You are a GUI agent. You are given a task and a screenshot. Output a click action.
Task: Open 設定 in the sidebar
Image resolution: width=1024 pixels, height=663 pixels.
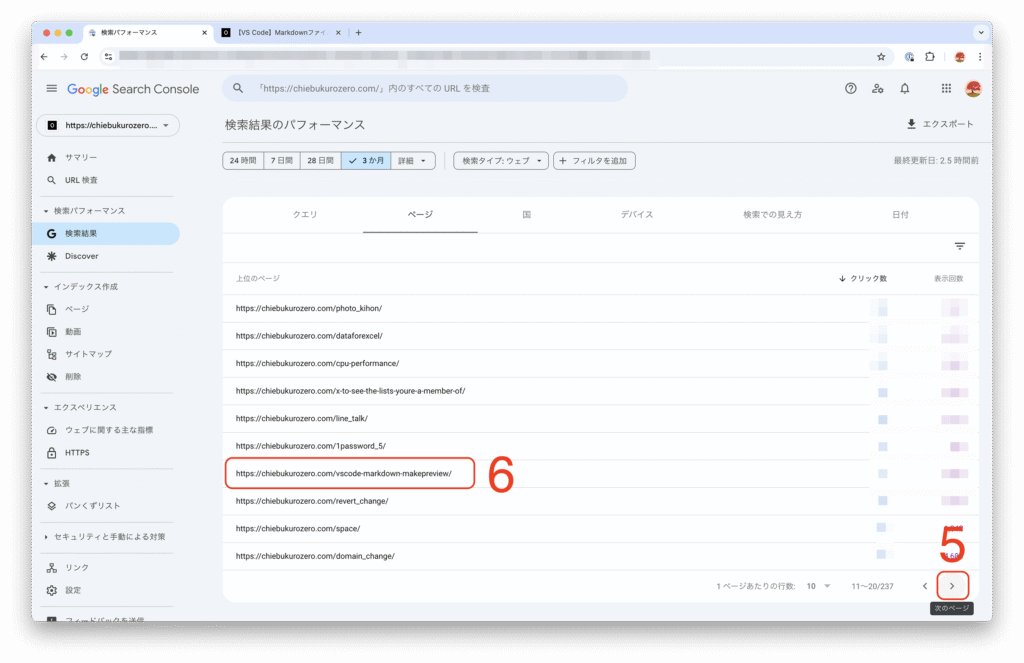point(108,590)
